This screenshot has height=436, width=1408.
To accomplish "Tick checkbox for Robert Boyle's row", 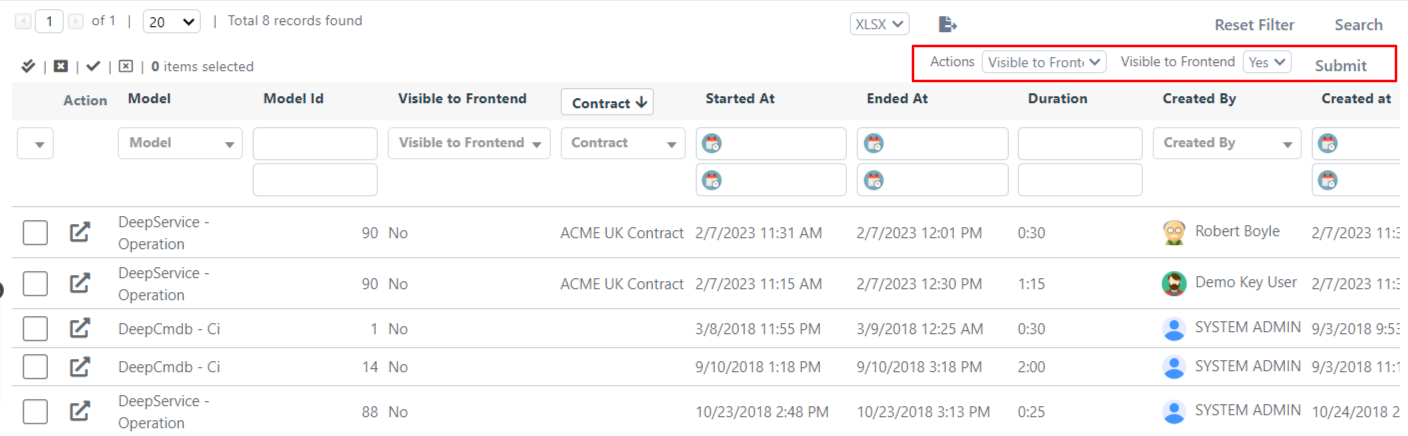I will pyautogui.click(x=35, y=232).
